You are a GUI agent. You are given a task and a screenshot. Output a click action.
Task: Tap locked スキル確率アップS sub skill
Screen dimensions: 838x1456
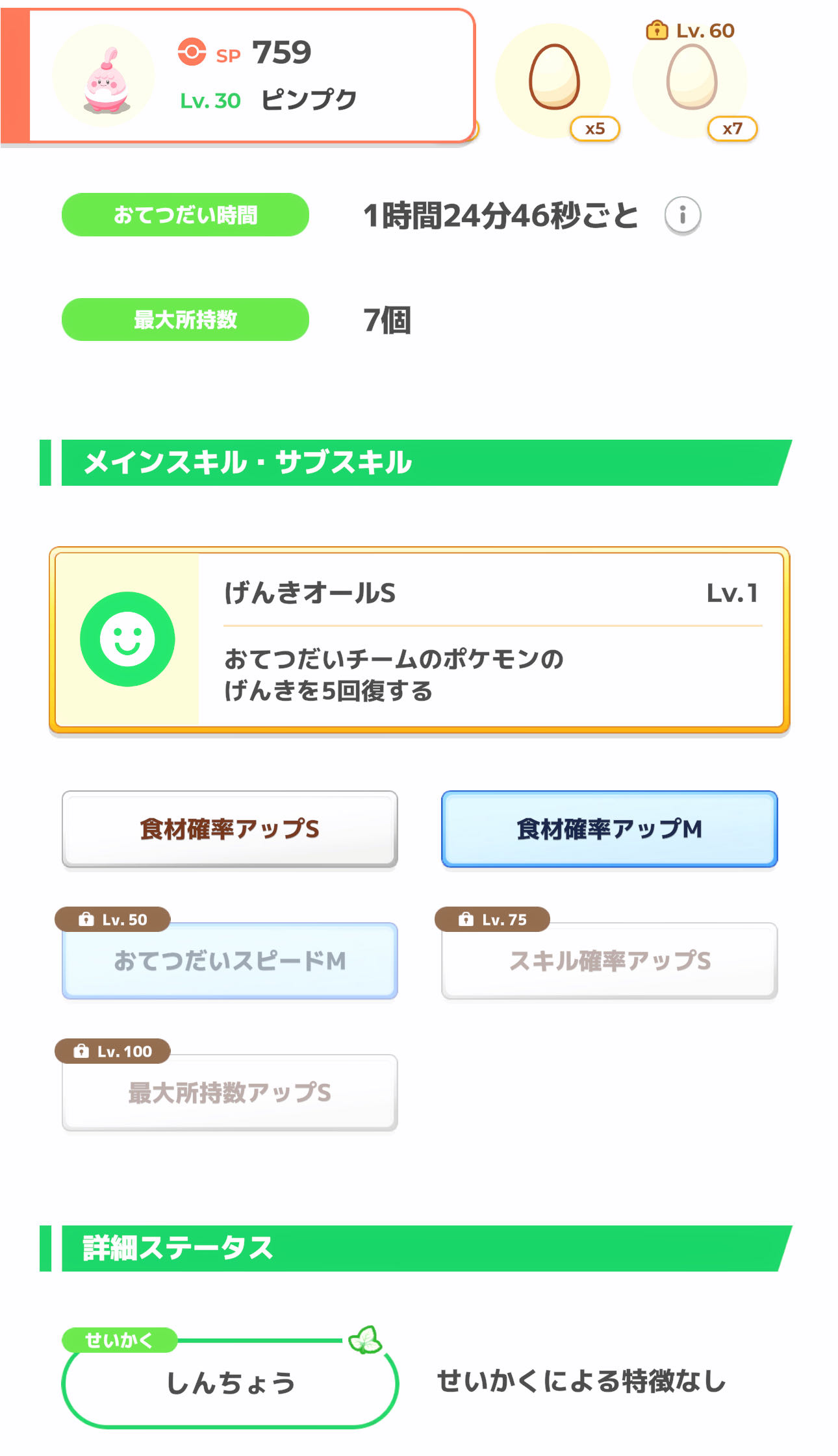click(x=609, y=960)
